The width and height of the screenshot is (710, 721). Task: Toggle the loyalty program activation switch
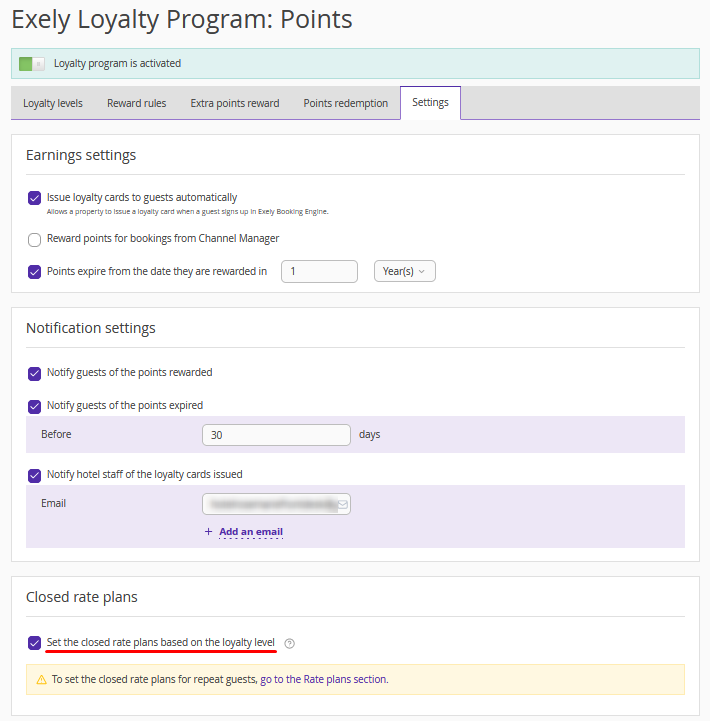tap(32, 63)
